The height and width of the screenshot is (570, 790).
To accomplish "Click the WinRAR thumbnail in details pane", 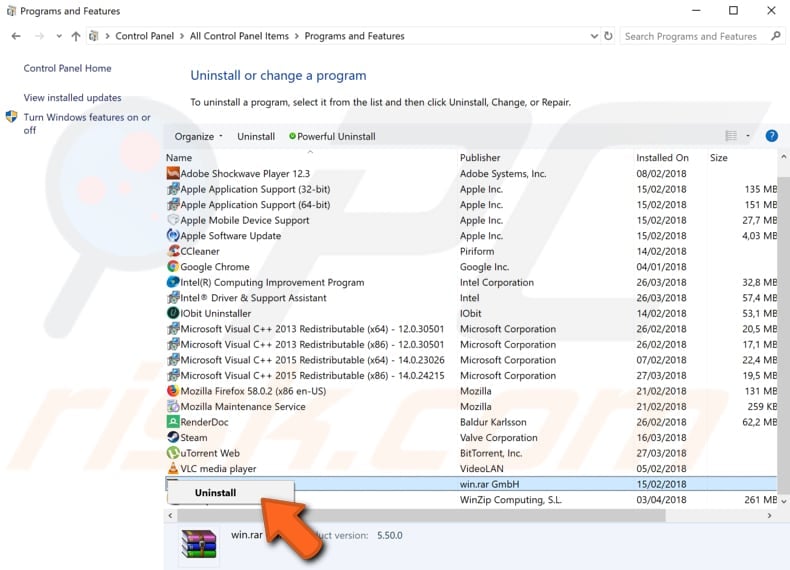I will [199, 545].
